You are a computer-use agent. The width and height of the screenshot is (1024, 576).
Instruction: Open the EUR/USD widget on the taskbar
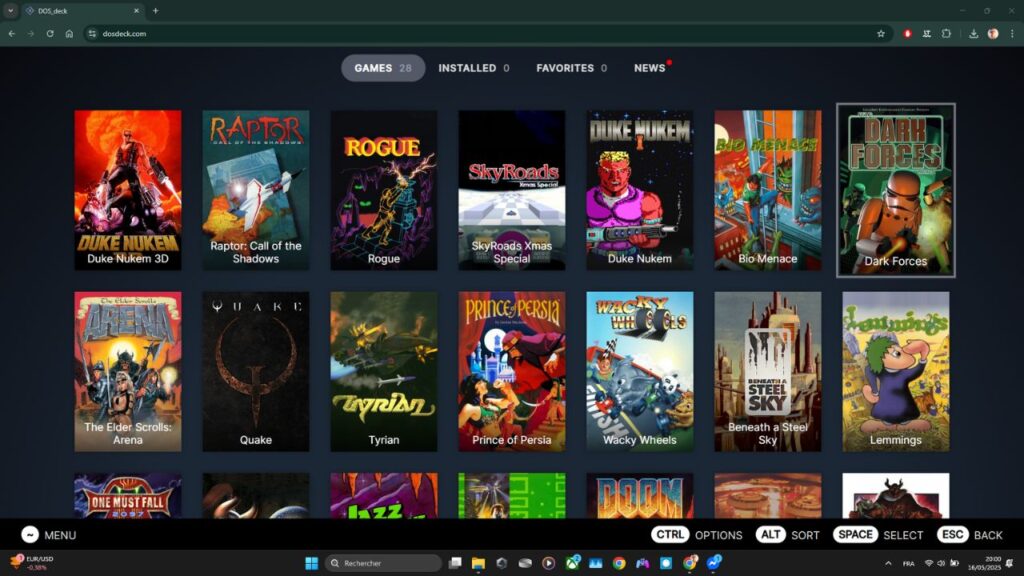click(x=32, y=563)
